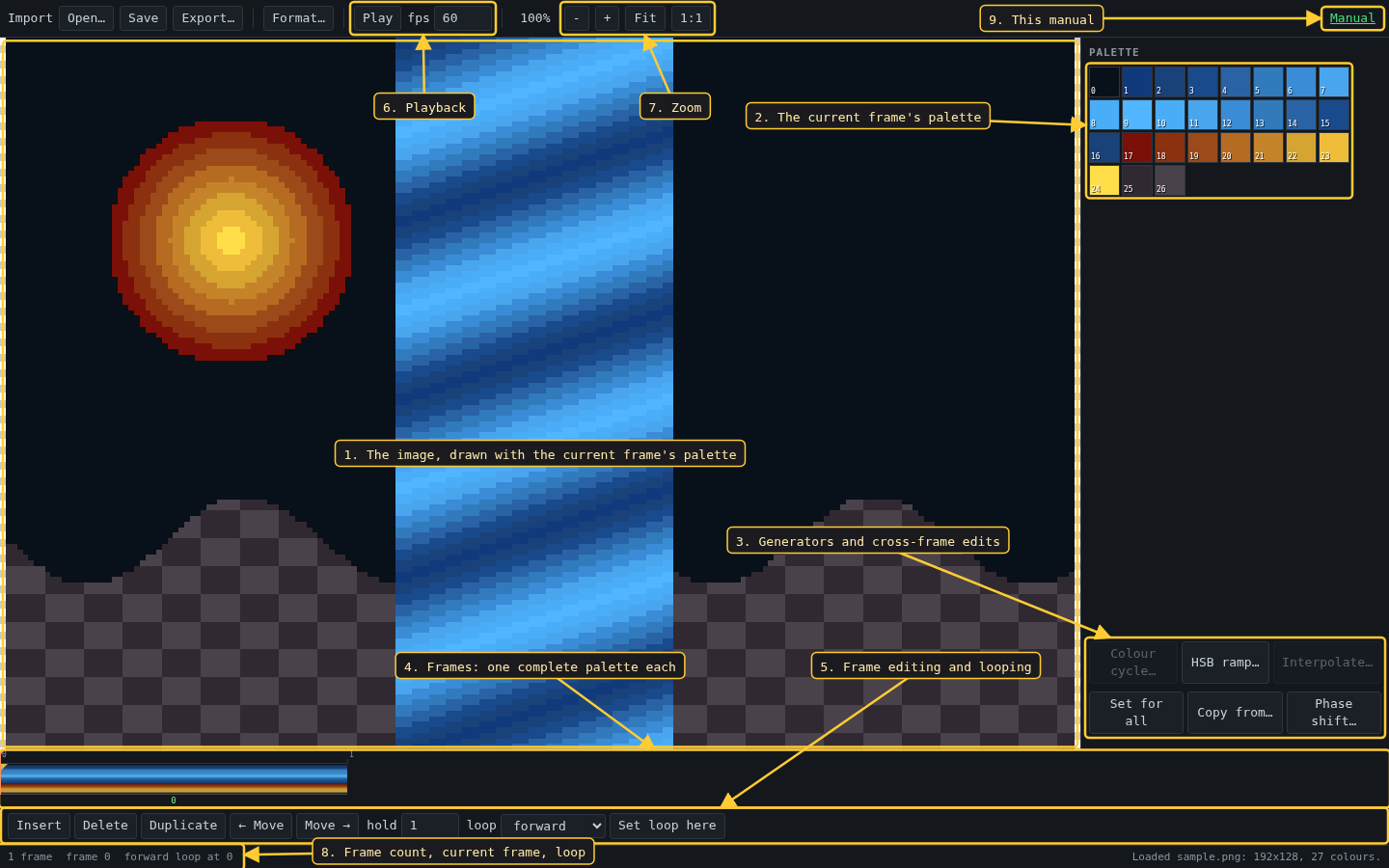Fit the image to the view
This screenshot has height=868, width=1389.
coord(645,18)
